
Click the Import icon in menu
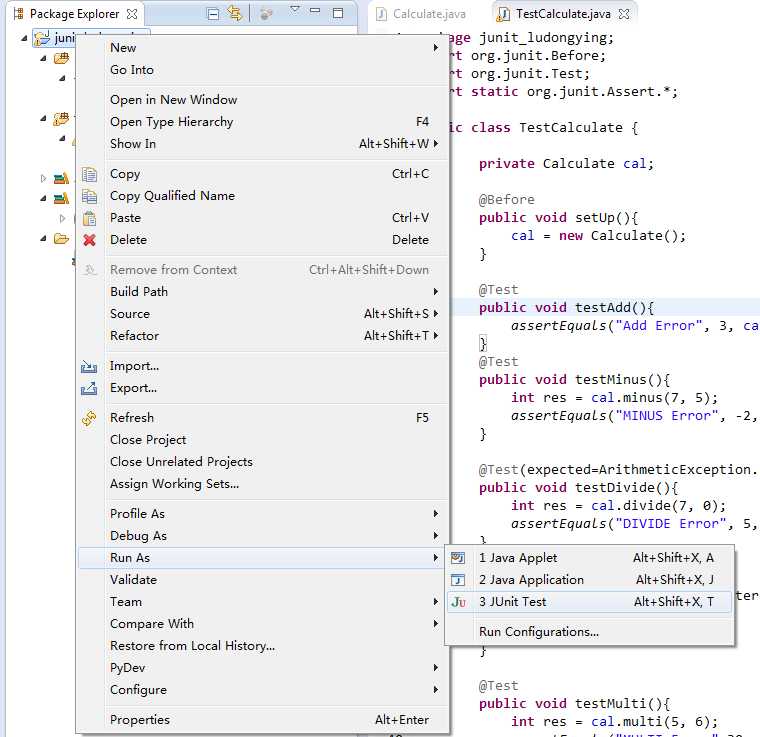89,367
